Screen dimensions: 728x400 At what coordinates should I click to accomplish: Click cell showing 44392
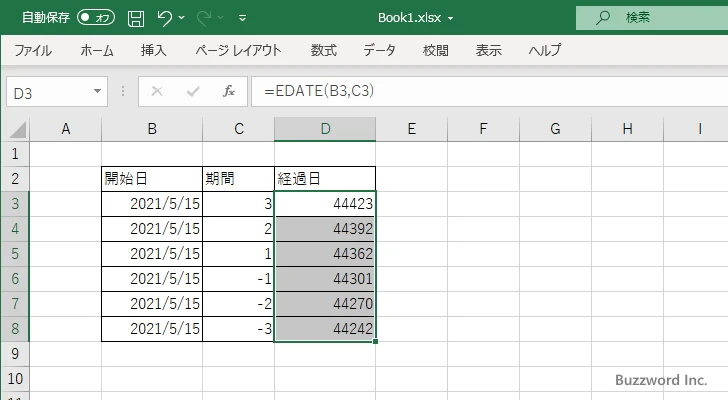[325, 229]
